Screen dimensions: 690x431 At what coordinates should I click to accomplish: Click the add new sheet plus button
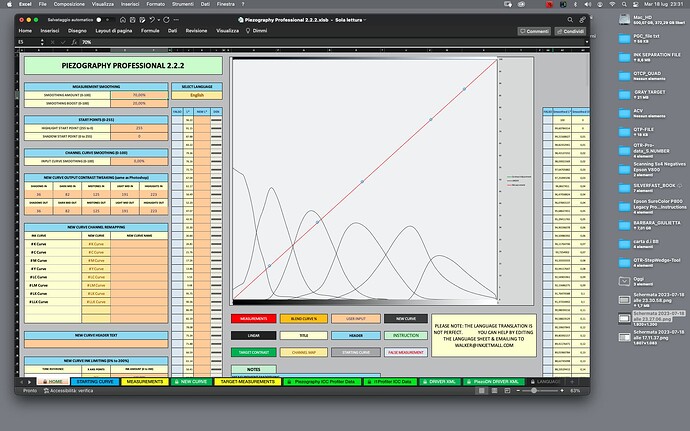(572, 382)
